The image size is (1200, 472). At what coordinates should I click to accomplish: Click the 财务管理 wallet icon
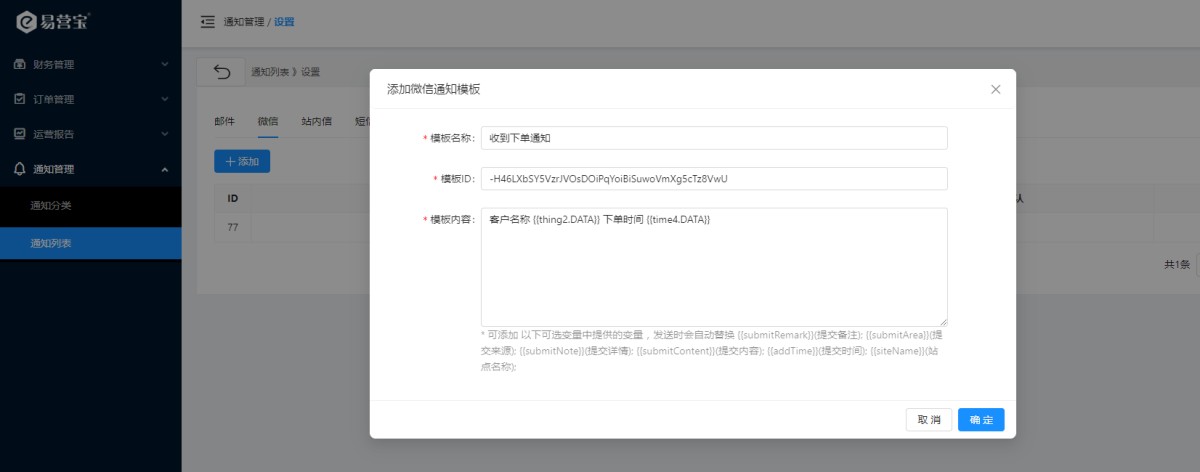pos(20,65)
